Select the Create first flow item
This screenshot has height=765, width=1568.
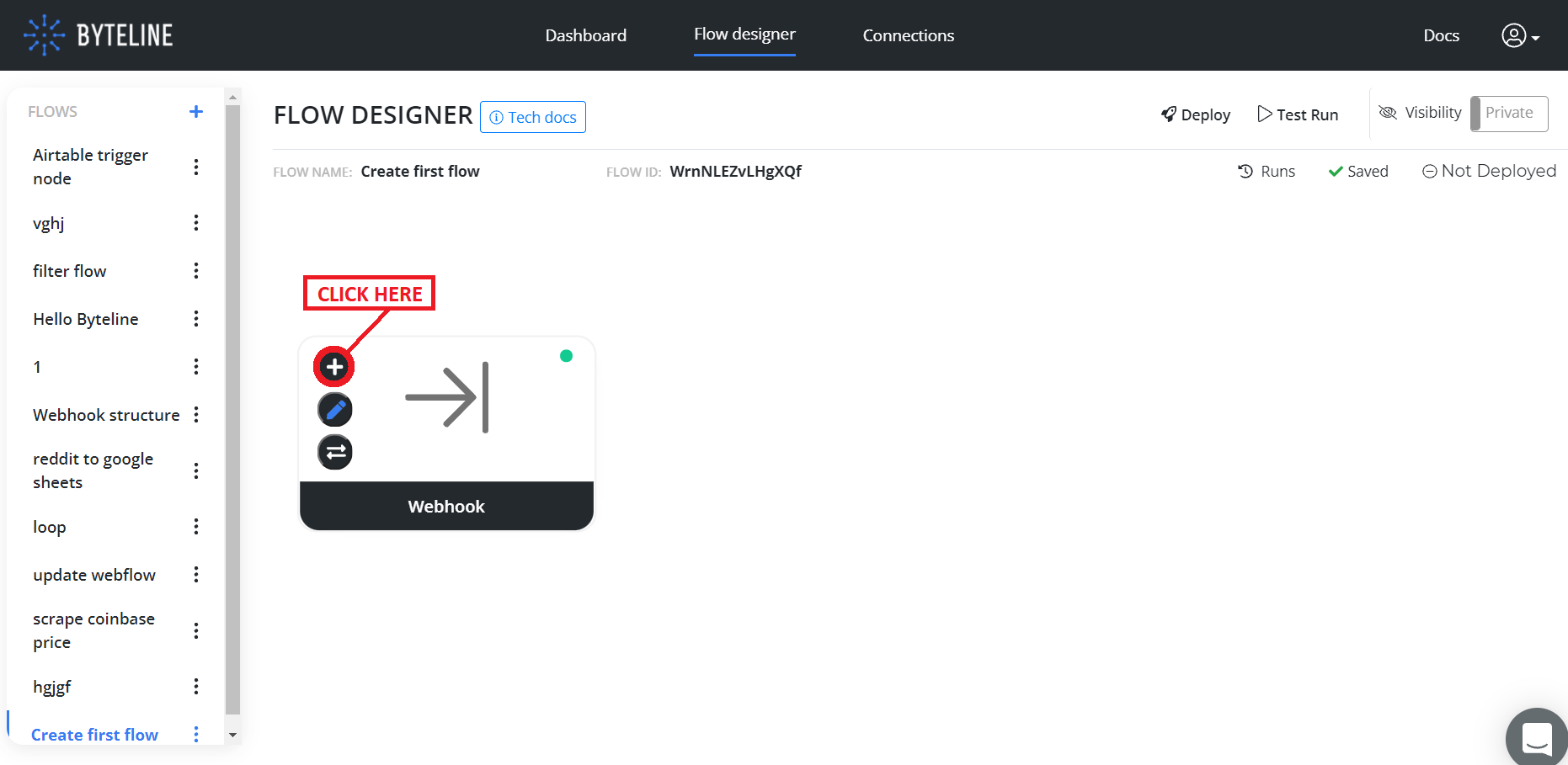tap(94, 735)
